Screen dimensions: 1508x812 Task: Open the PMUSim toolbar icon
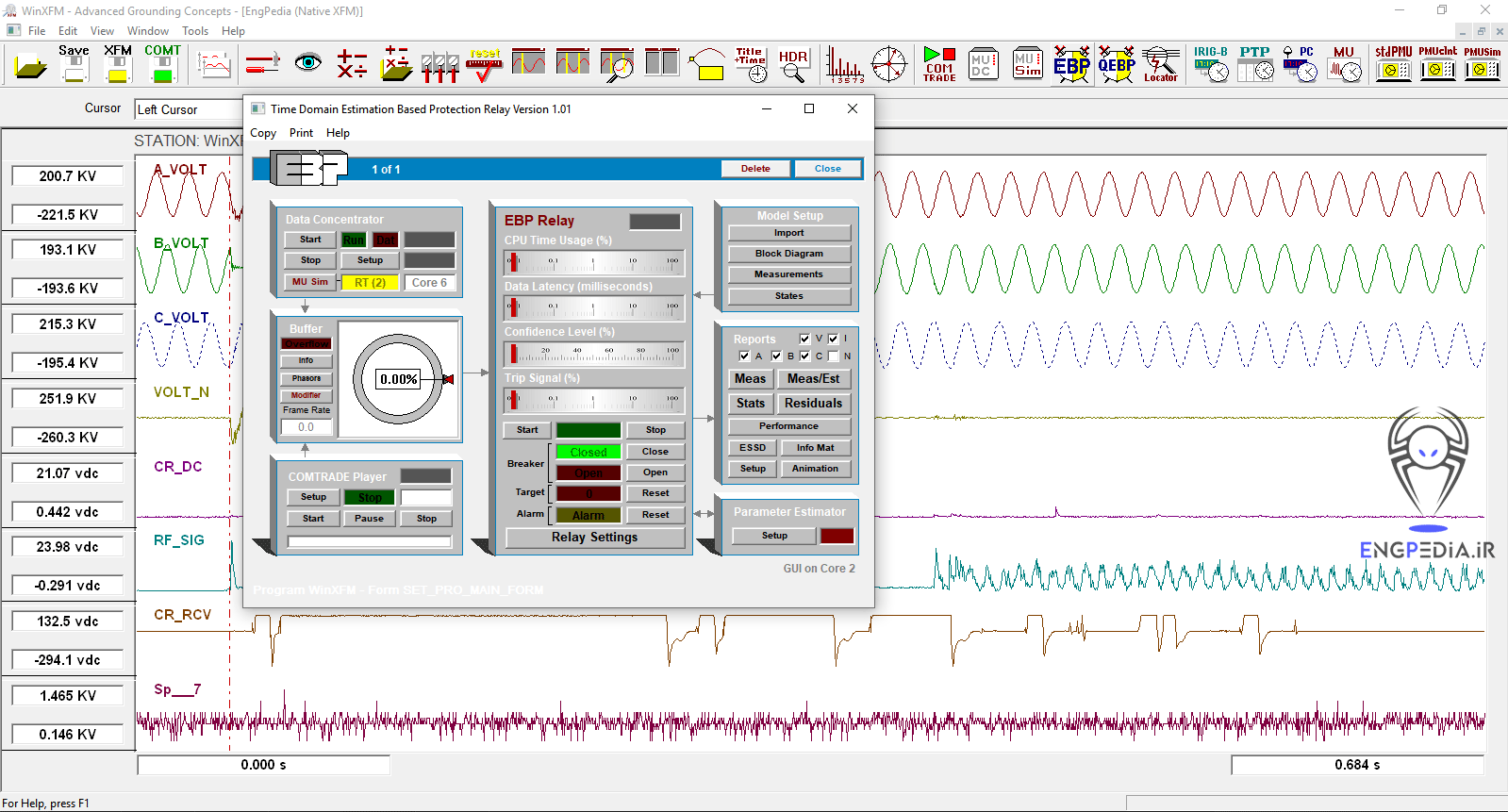coord(1483,64)
